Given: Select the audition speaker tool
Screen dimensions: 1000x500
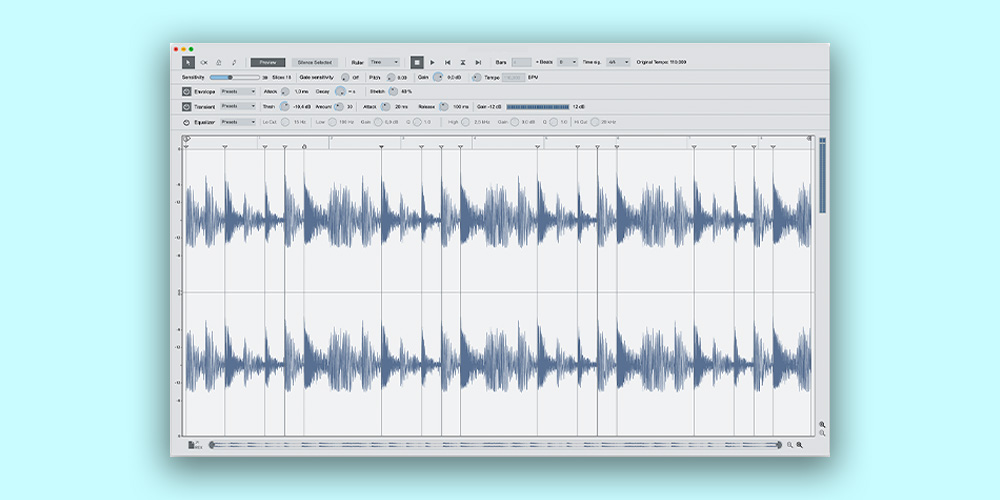Looking at the screenshot, I should (219, 62).
